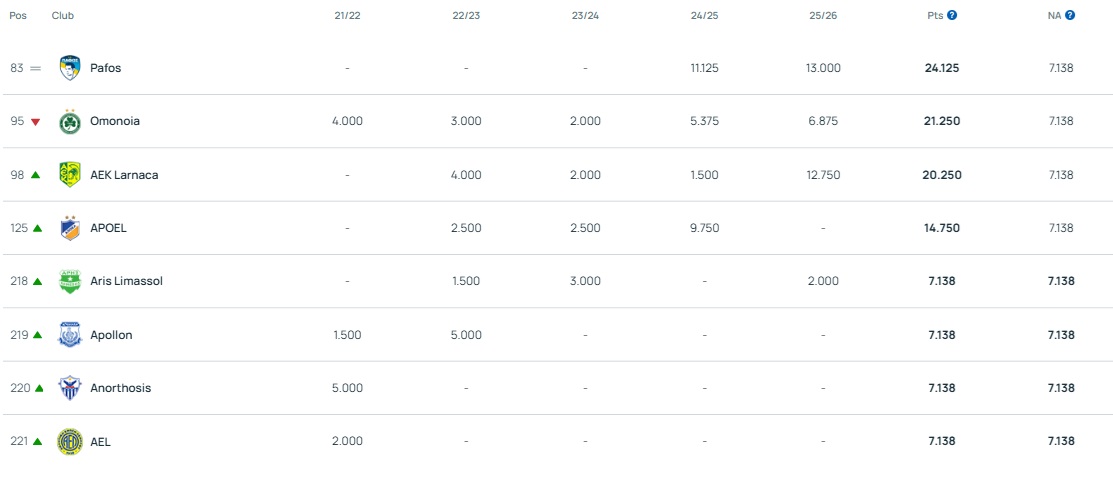This screenshot has height=490, width=1113.
Task: Click the APOEL club crest icon
Action: 69,228
